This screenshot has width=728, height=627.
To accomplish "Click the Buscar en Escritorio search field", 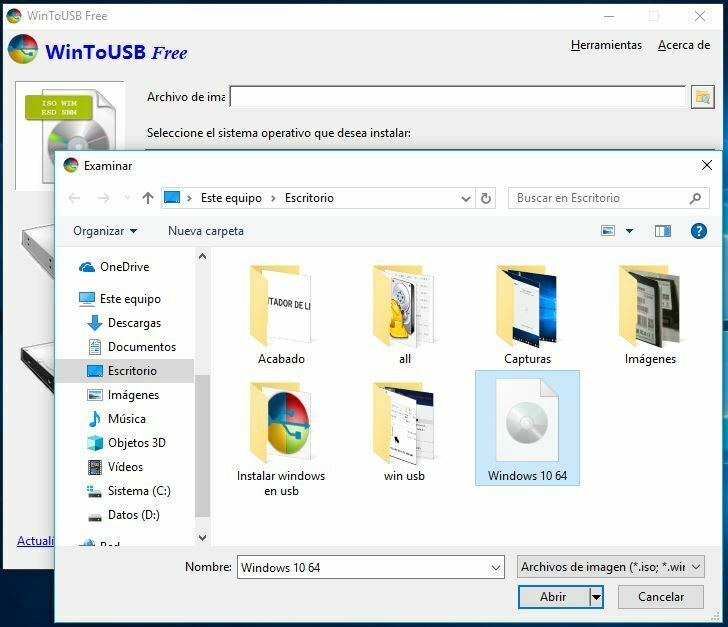I will [x=598, y=198].
